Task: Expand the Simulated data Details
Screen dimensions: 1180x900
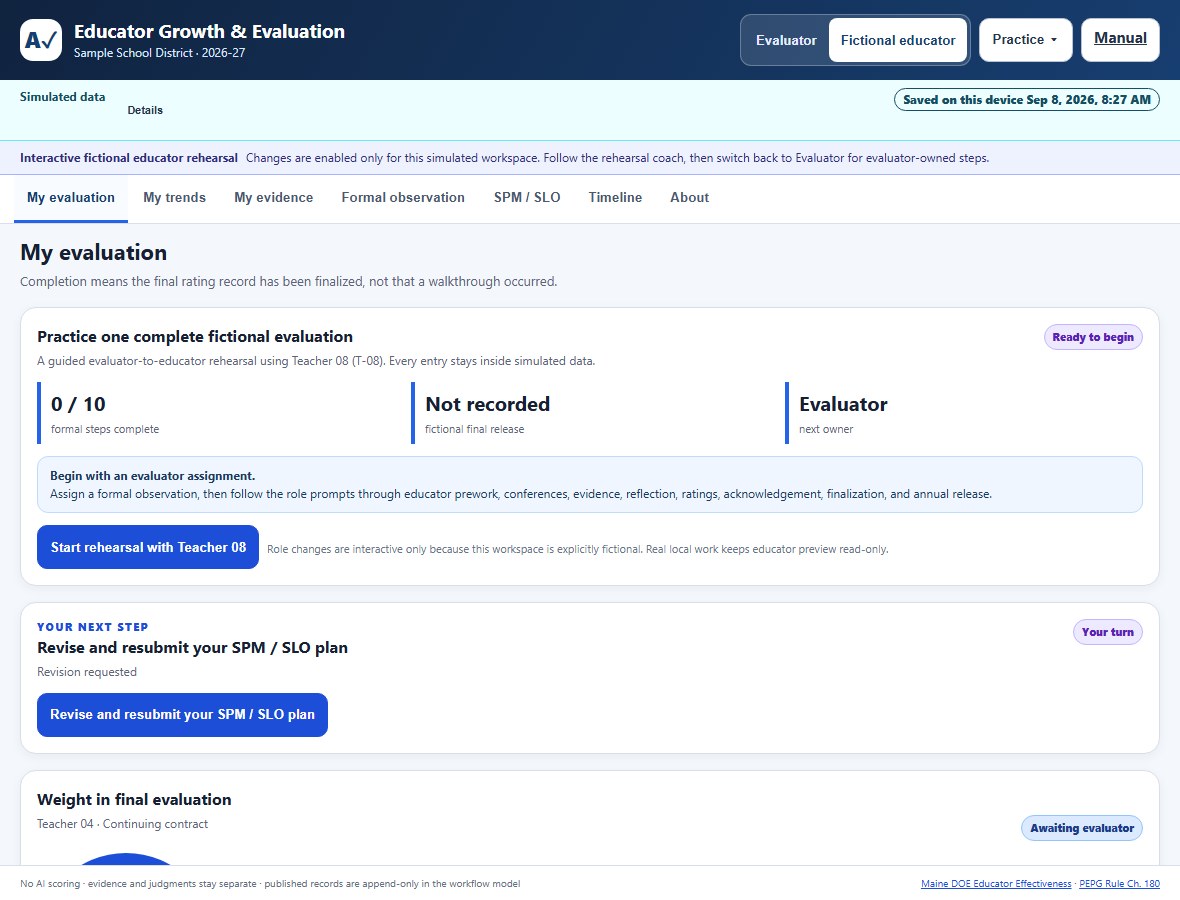Action: pos(145,110)
